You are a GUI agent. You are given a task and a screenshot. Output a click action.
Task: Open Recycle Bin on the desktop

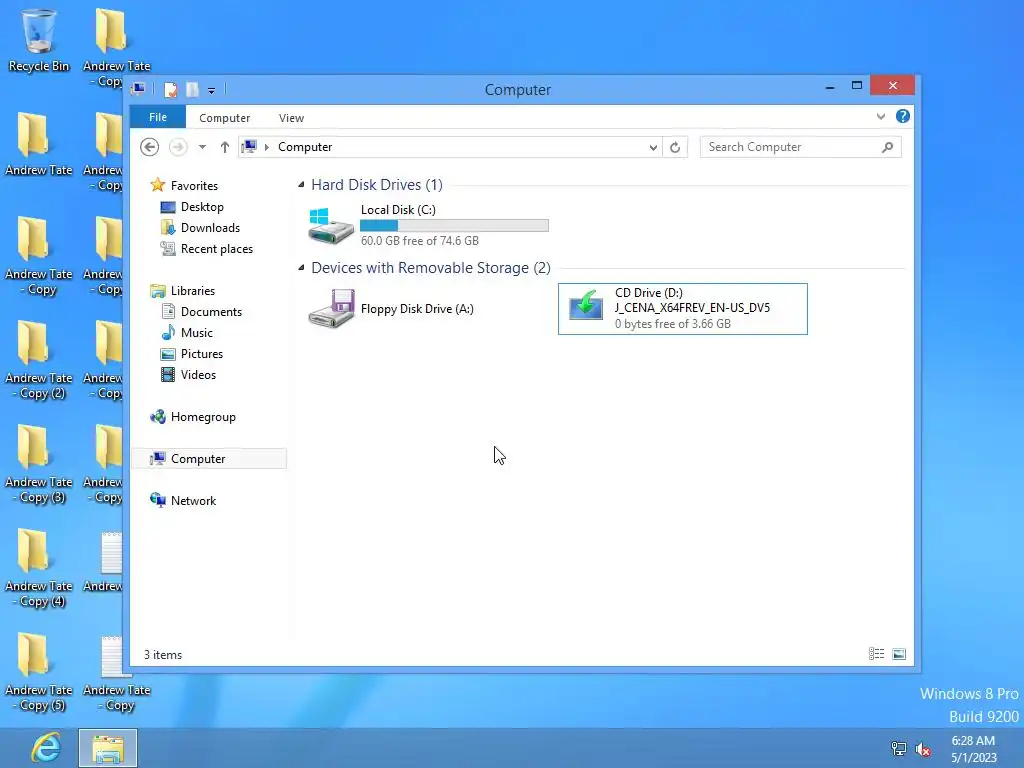coord(39,39)
